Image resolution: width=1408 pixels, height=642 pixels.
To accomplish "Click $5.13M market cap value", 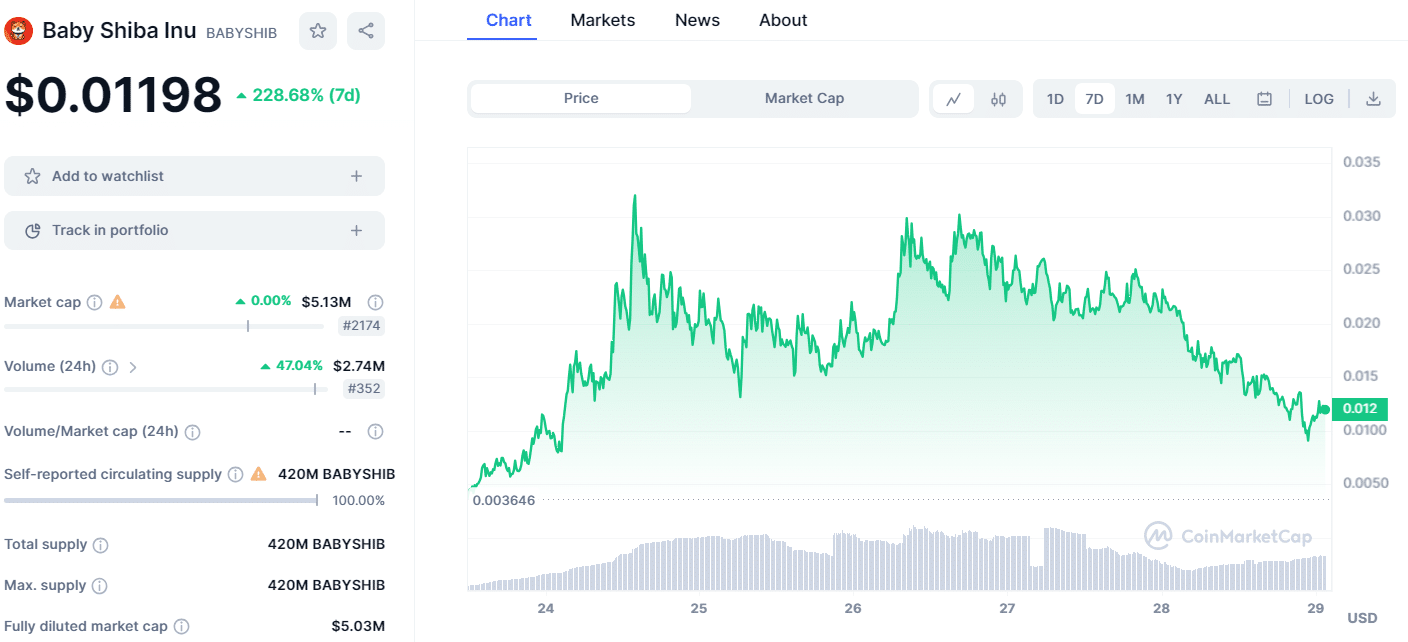I will click(x=326, y=302).
